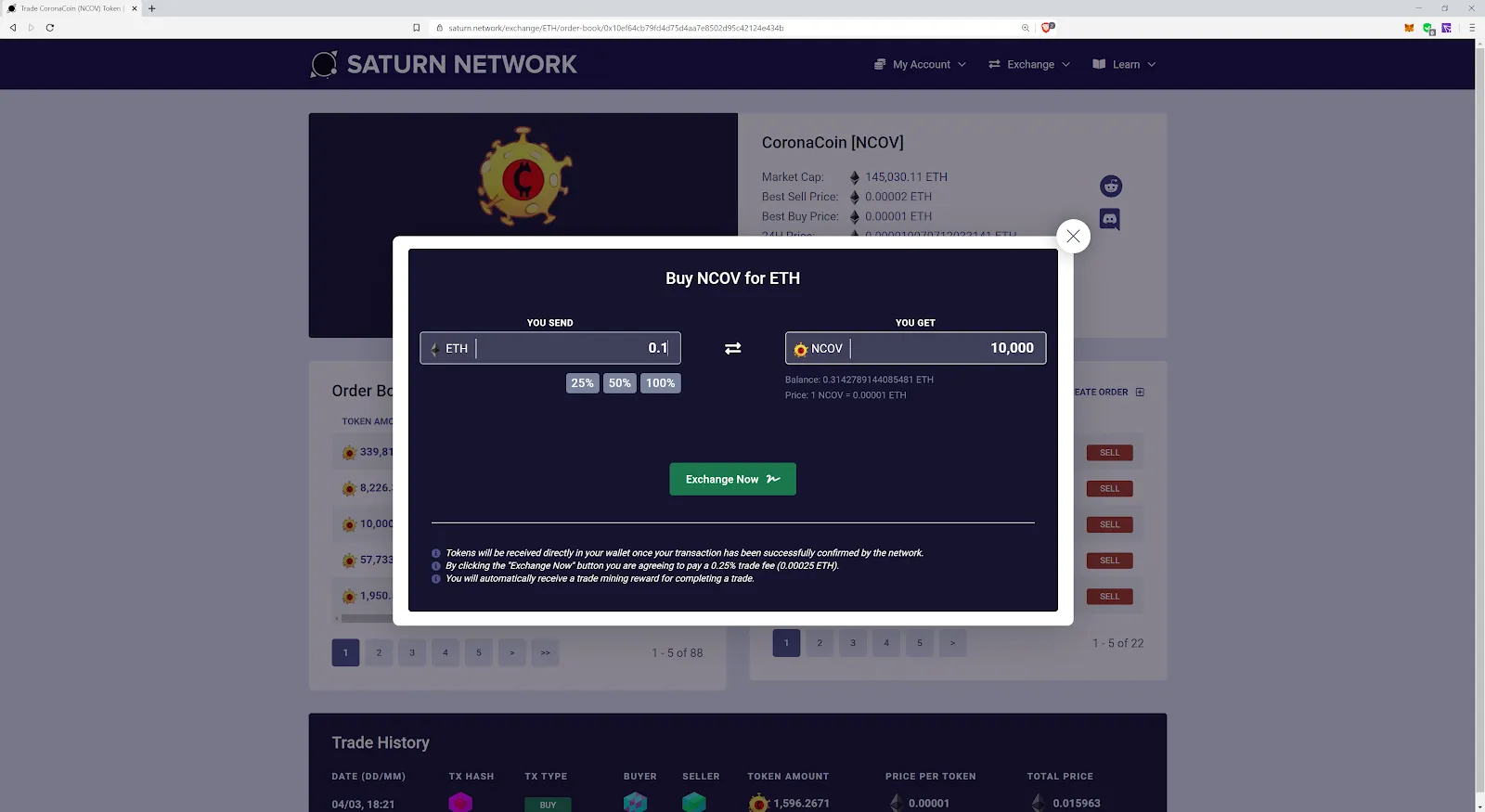Open the Reddit community icon

(x=1110, y=187)
